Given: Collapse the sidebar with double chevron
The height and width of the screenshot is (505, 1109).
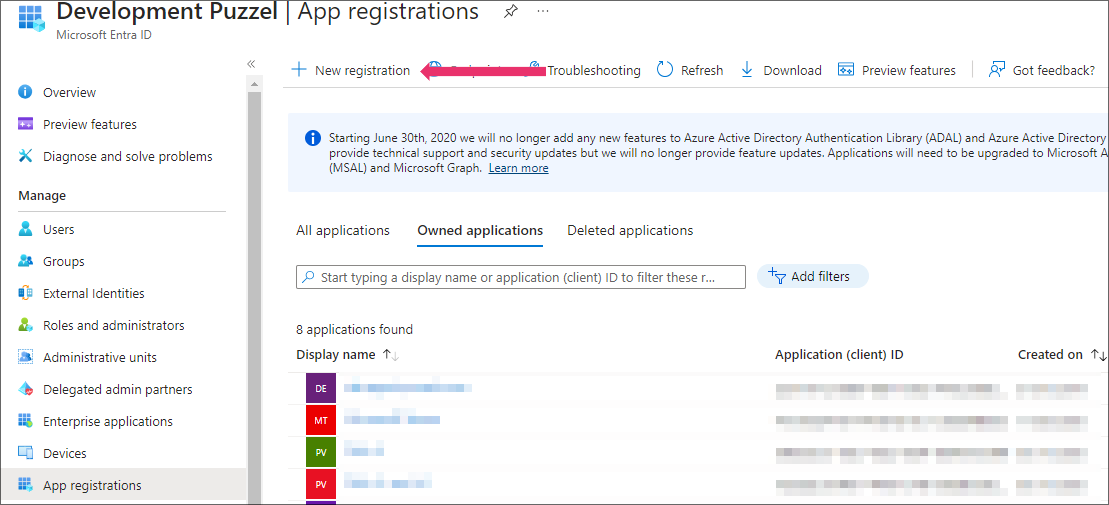Looking at the screenshot, I should click(251, 64).
